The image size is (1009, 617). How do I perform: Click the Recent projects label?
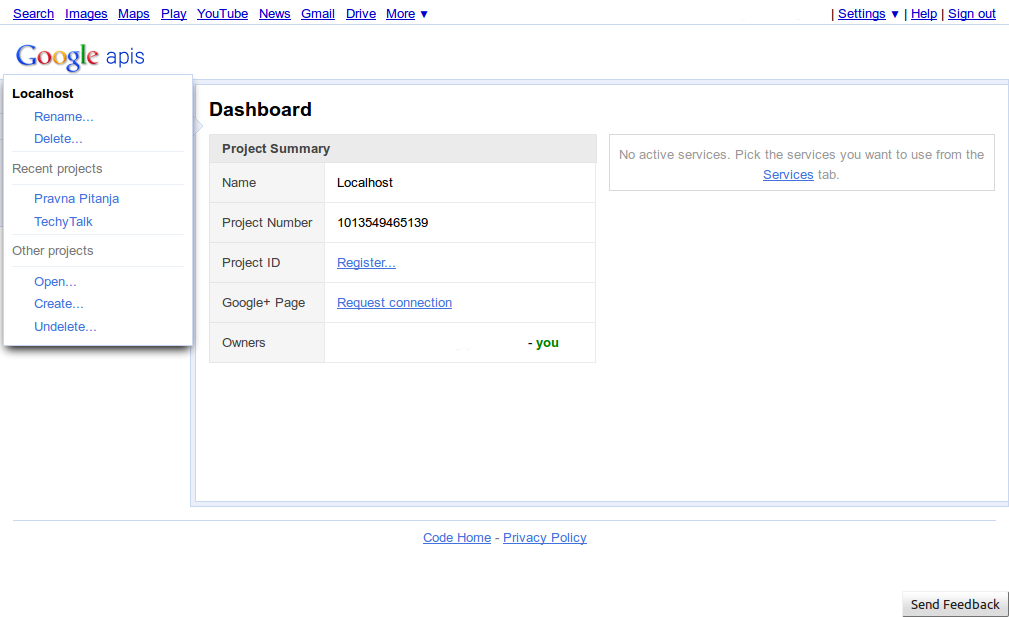pyautogui.click(x=57, y=169)
